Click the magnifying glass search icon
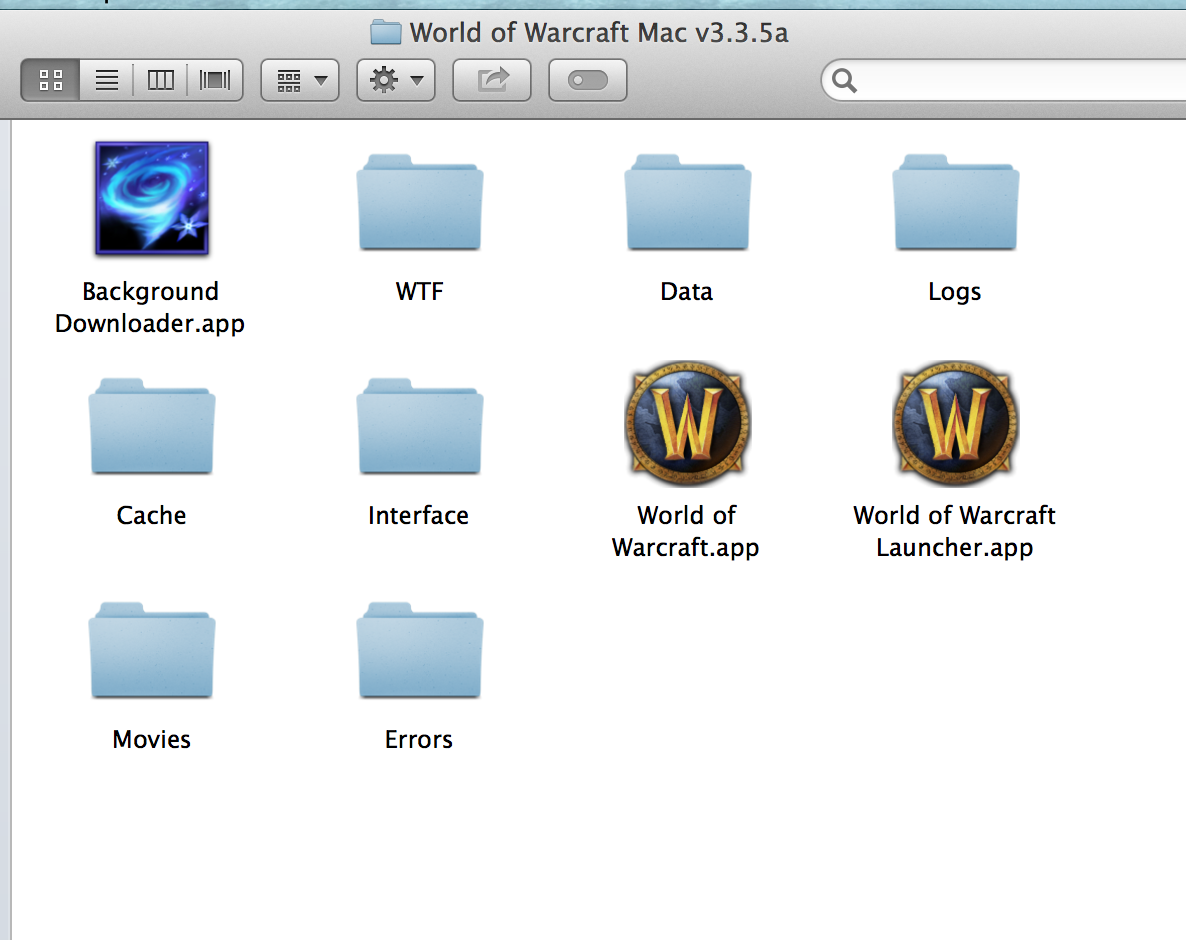This screenshot has height=940, width=1186. (x=844, y=80)
